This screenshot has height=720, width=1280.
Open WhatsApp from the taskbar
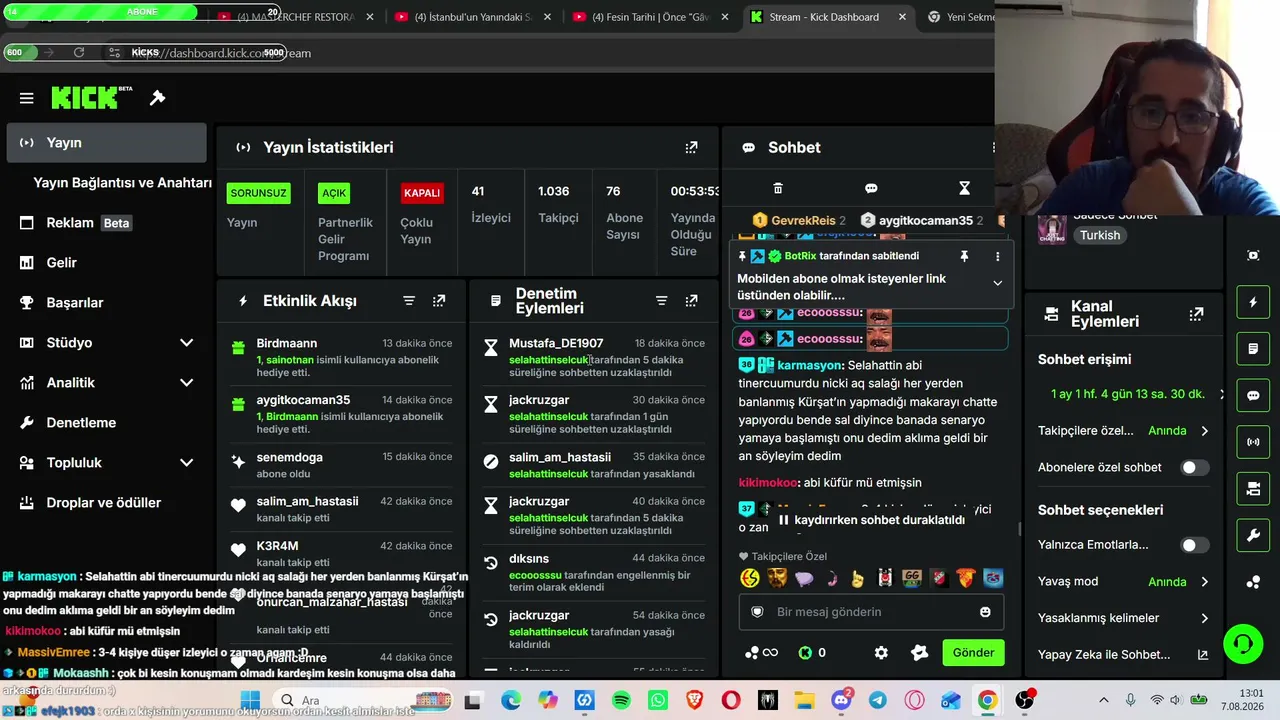(658, 701)
